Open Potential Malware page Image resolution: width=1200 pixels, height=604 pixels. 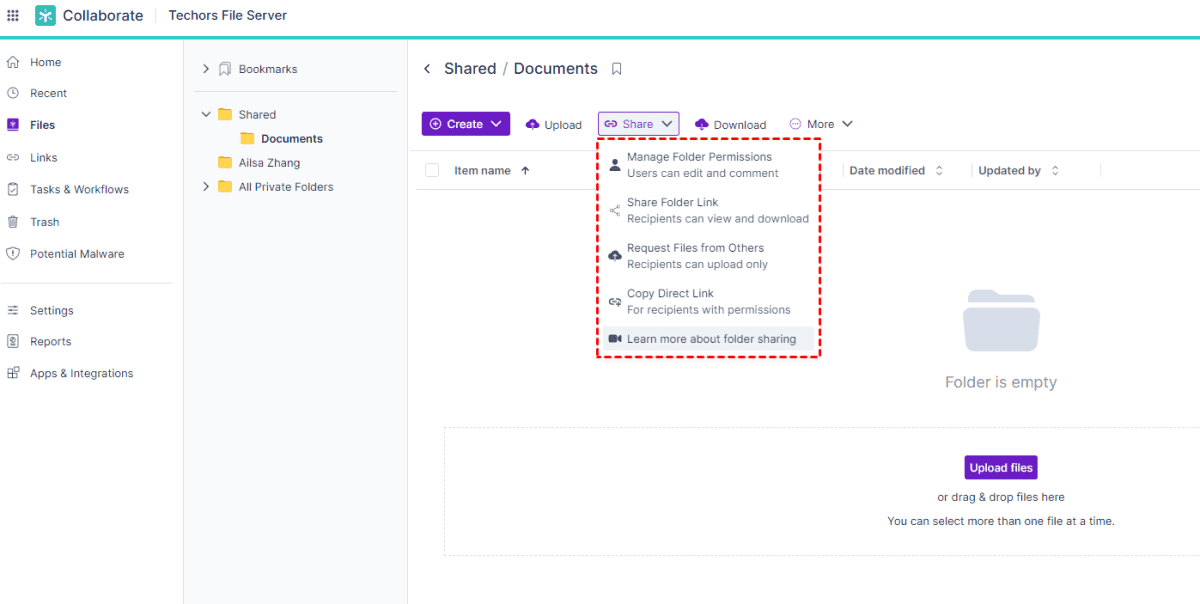point(77,254)
